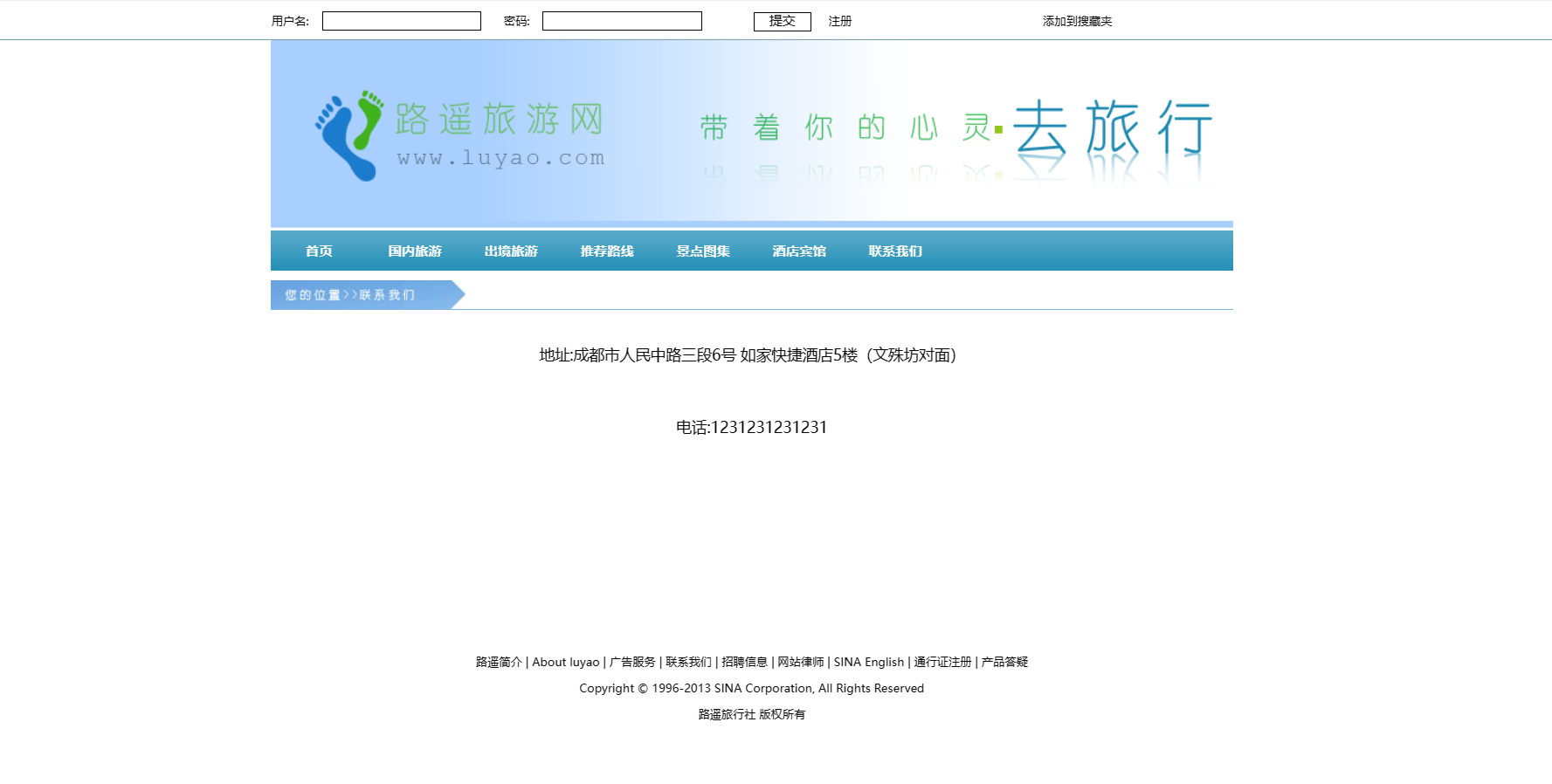
Task: Open 出境旅游 navigation menu item
Action: click(x=511, y=251)
